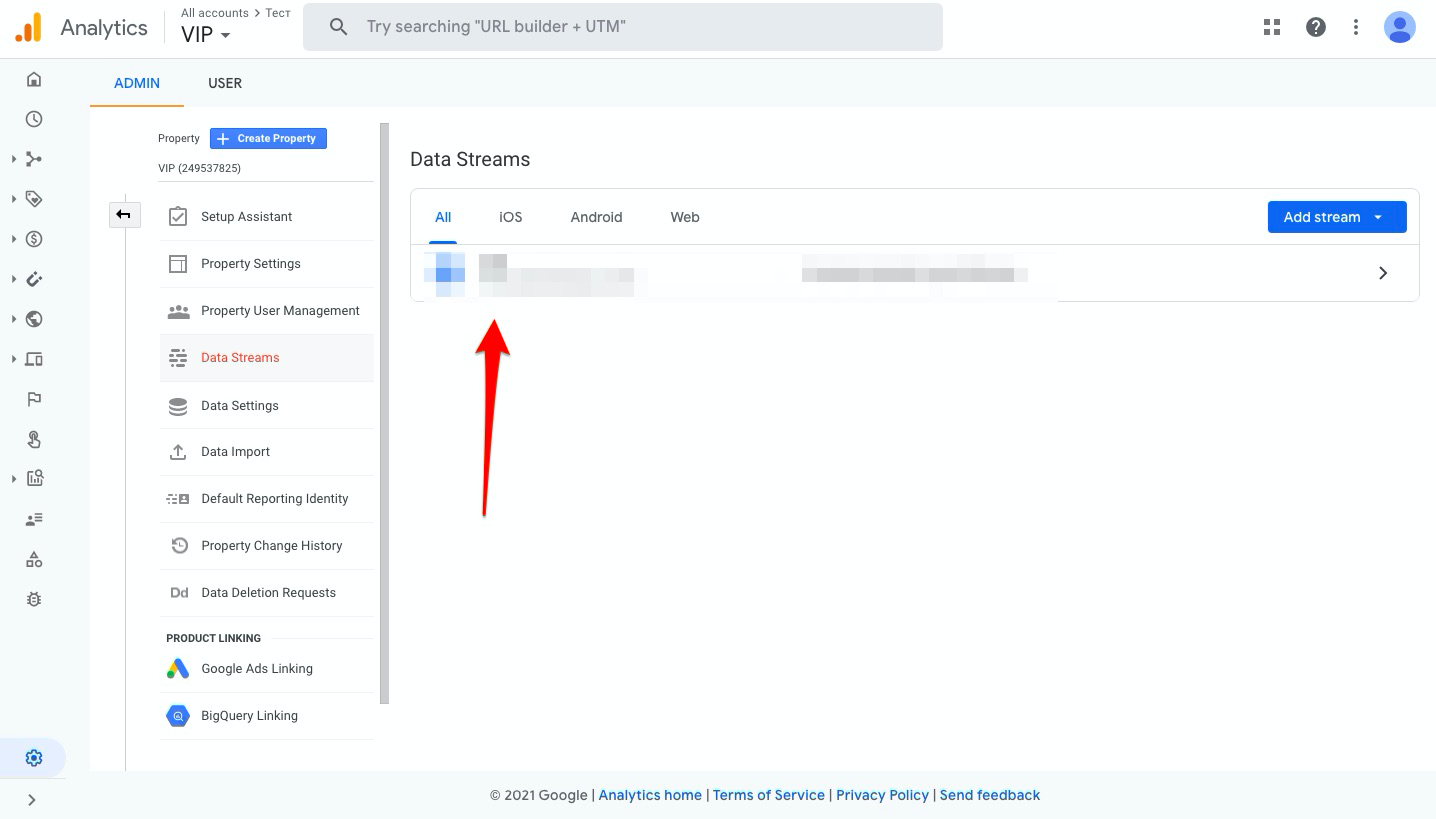
Task: Expand the Retention section arrow
Action: pyautogui.click(x=14, y=279)
